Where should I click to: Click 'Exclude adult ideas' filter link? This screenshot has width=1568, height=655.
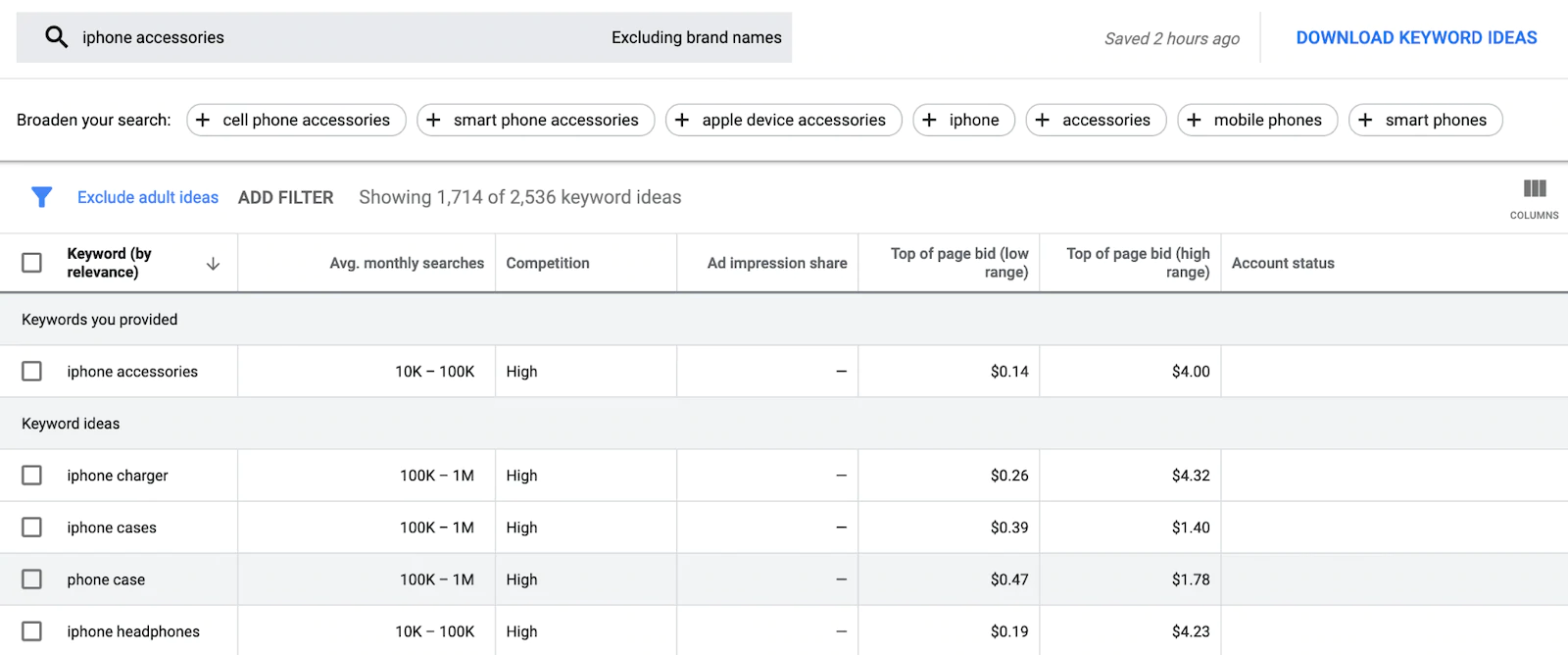click(148, 197)
